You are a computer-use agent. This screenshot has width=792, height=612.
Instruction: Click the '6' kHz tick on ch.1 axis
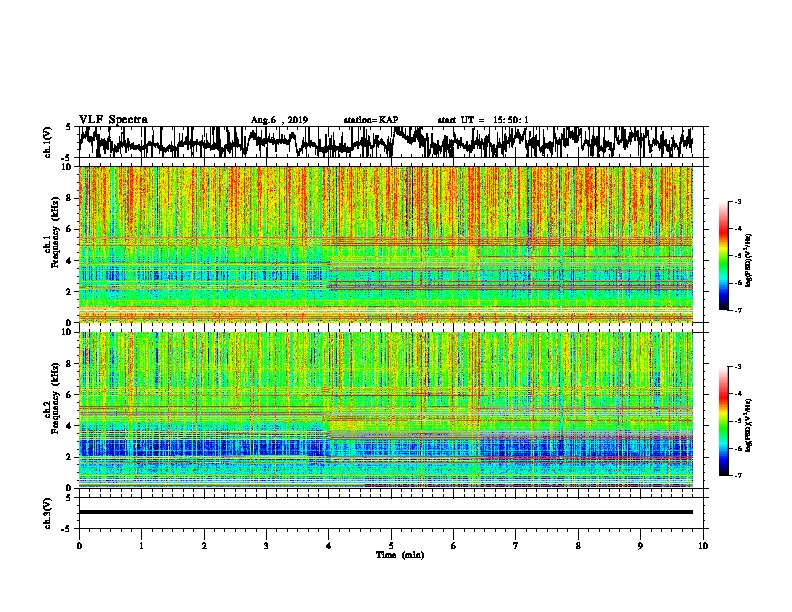tap(71, 230)
